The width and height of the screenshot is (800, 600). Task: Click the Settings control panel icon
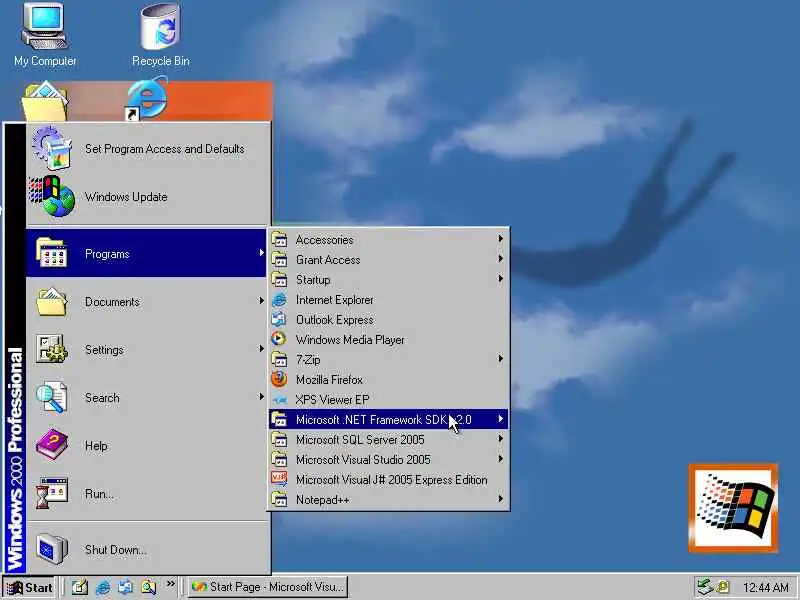(52, 349)
